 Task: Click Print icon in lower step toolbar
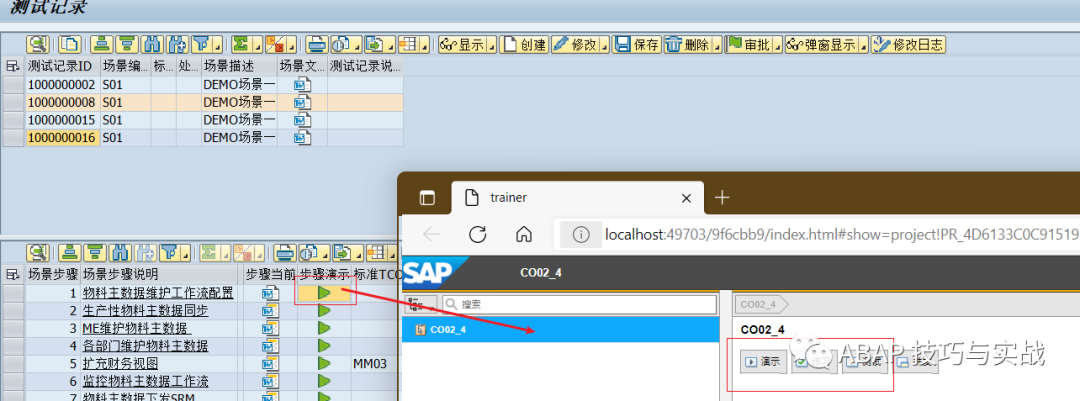click(284, 252)
